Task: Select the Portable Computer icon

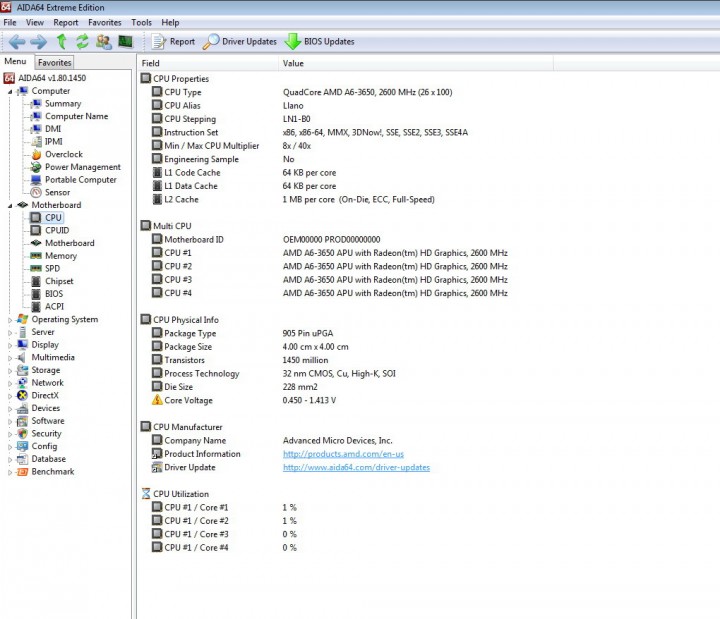Action: 36,180
